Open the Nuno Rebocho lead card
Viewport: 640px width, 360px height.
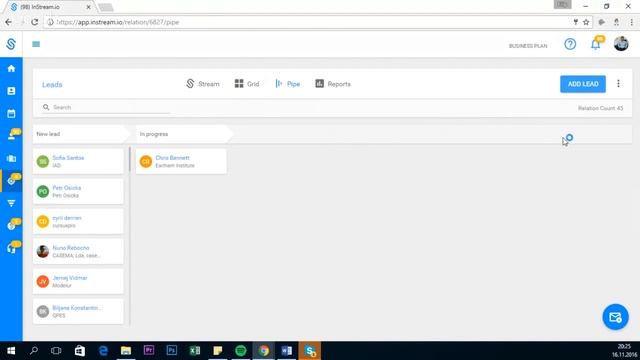tap(78, 251)
